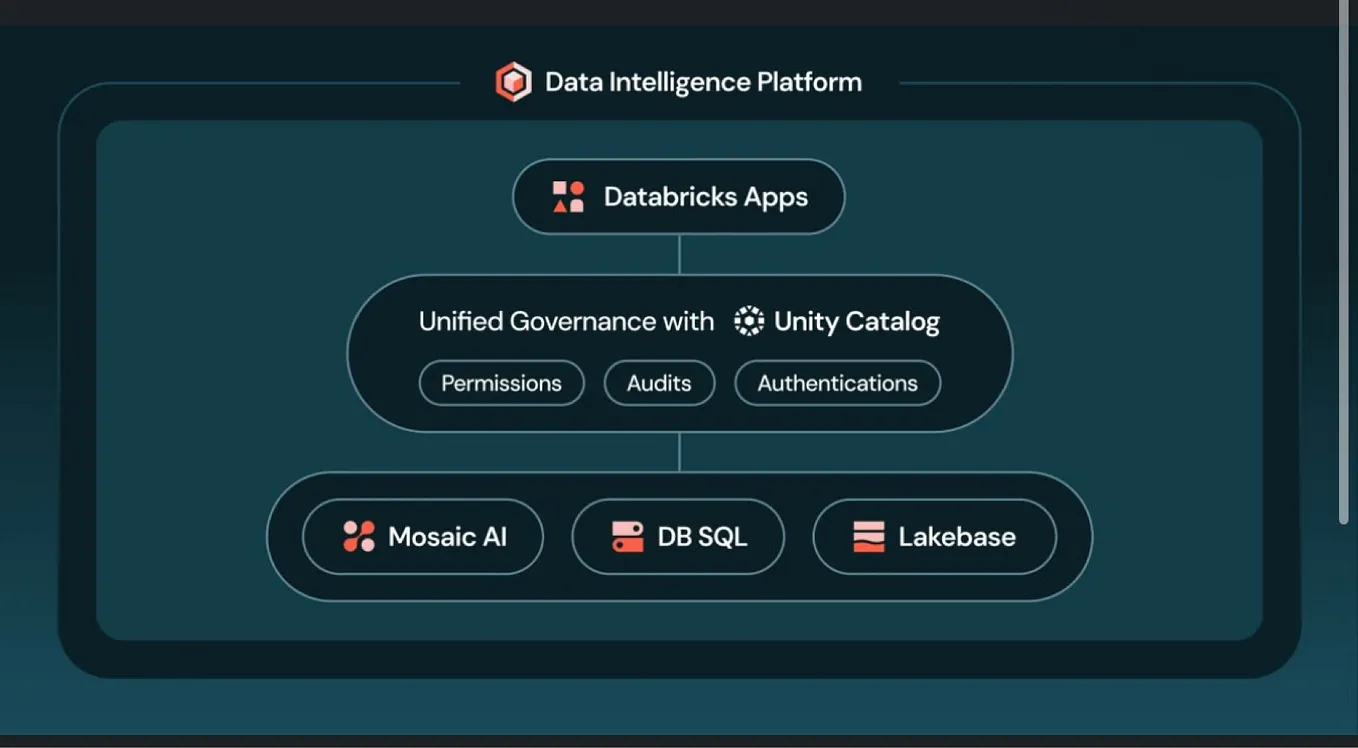Click the Databricks Apps rounded container
Image resolution: width=1358 pixels, height=748 pixels.
click(678, 196)
